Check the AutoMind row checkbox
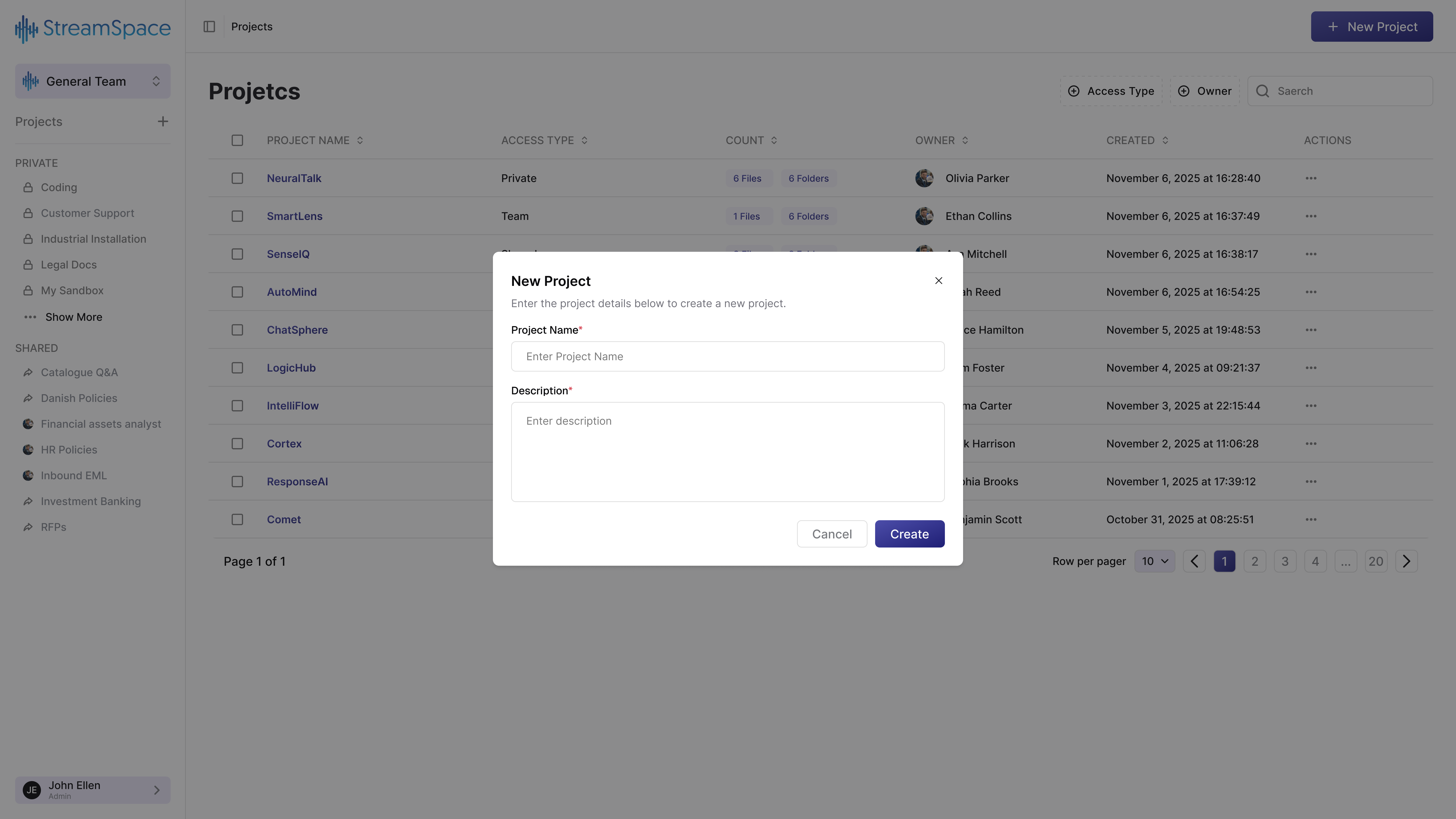The height and width of the screenshot is (819, 1456). click(x=237, y=292)
